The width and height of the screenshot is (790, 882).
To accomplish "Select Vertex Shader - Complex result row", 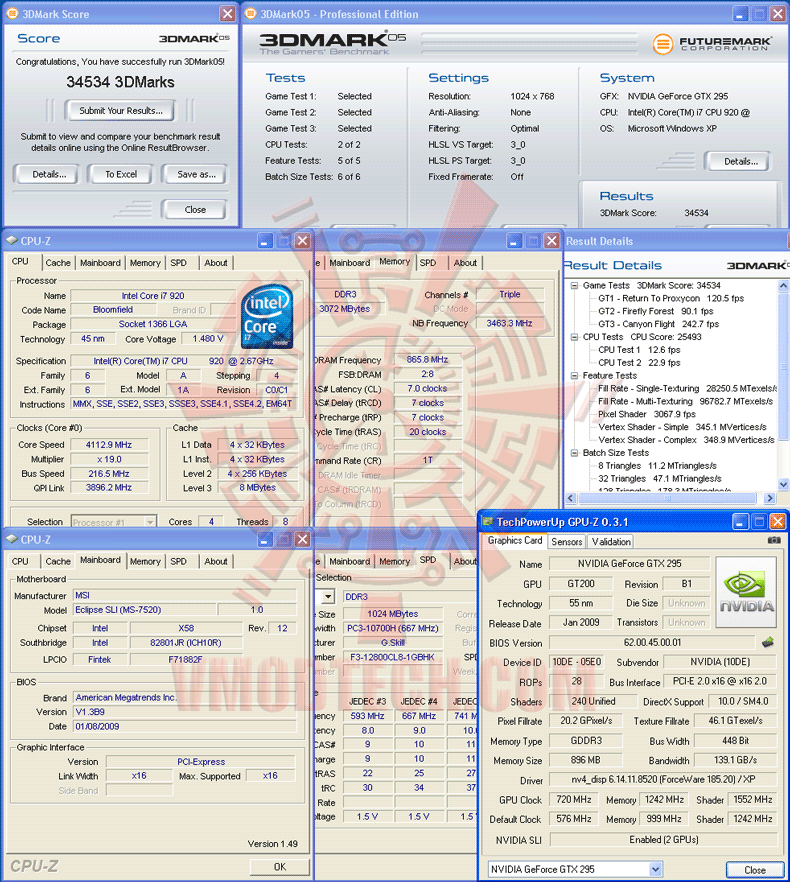I will coord(686,440).
